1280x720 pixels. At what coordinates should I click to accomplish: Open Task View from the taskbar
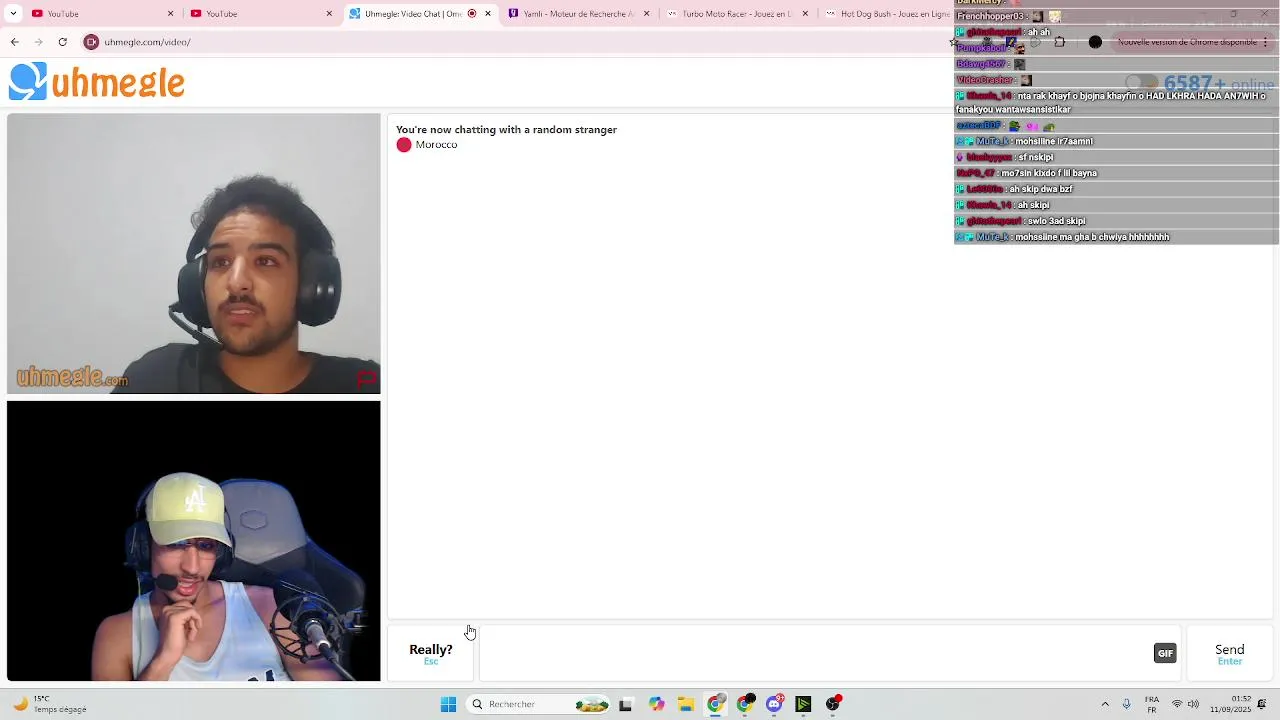(626, 704)
